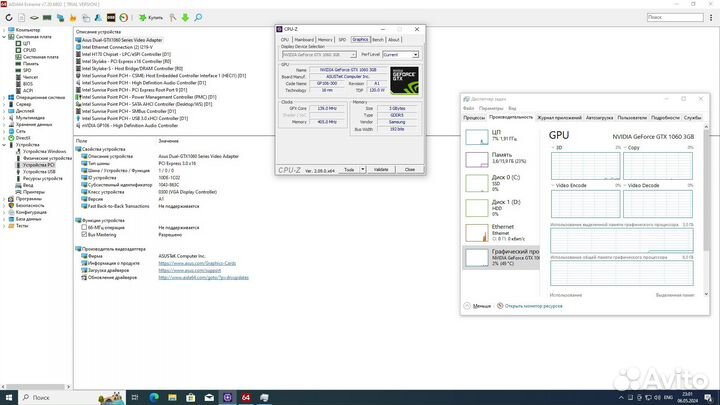Expand the Программы tree node
Viewport: 720px width, 405px height.
(4, 199)
